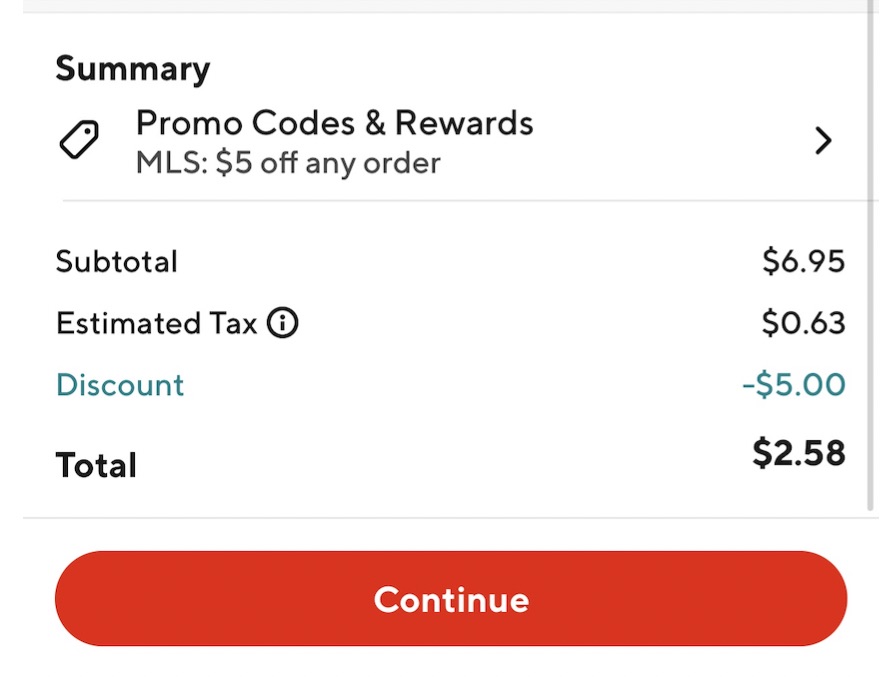Select the Estimated Tax label
Screen dimensions: 894x678
155,322
